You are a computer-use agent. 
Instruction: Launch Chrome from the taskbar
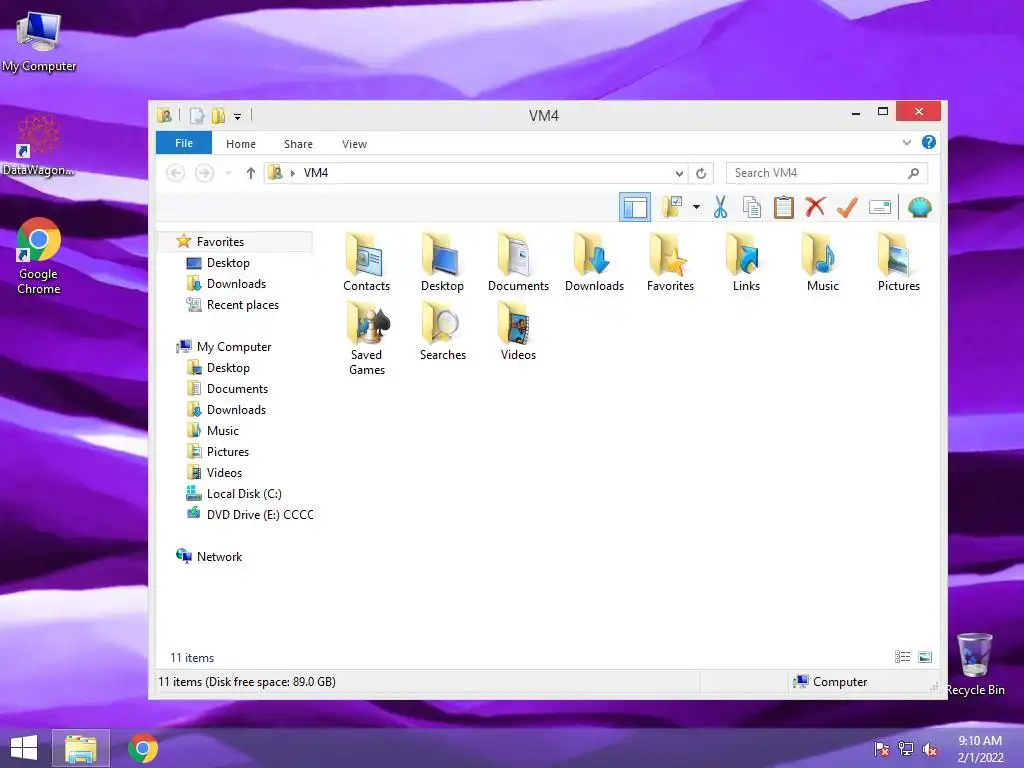pyautogui.click(x=143, y=748)
